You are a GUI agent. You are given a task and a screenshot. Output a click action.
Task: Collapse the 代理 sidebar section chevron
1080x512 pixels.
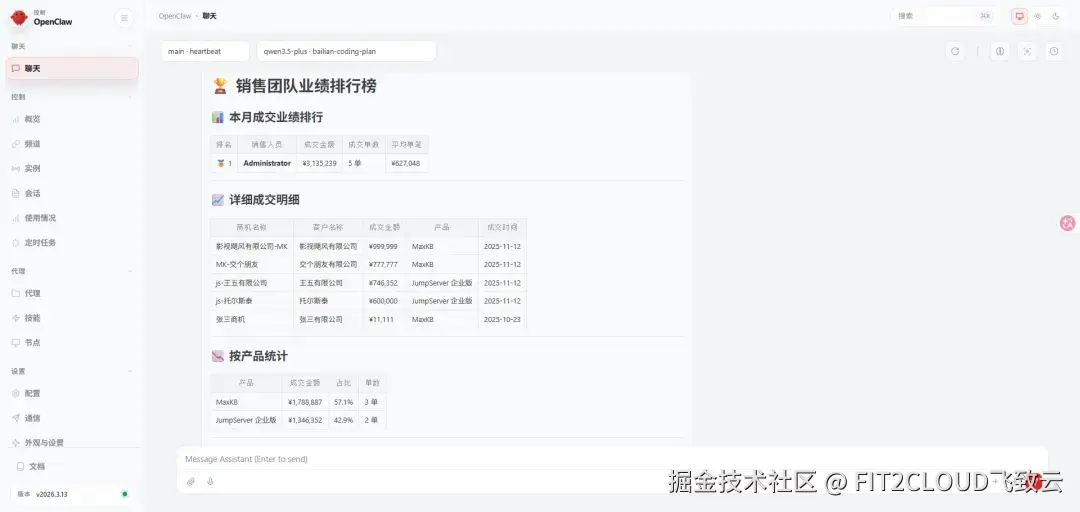(x=130, y=272)
